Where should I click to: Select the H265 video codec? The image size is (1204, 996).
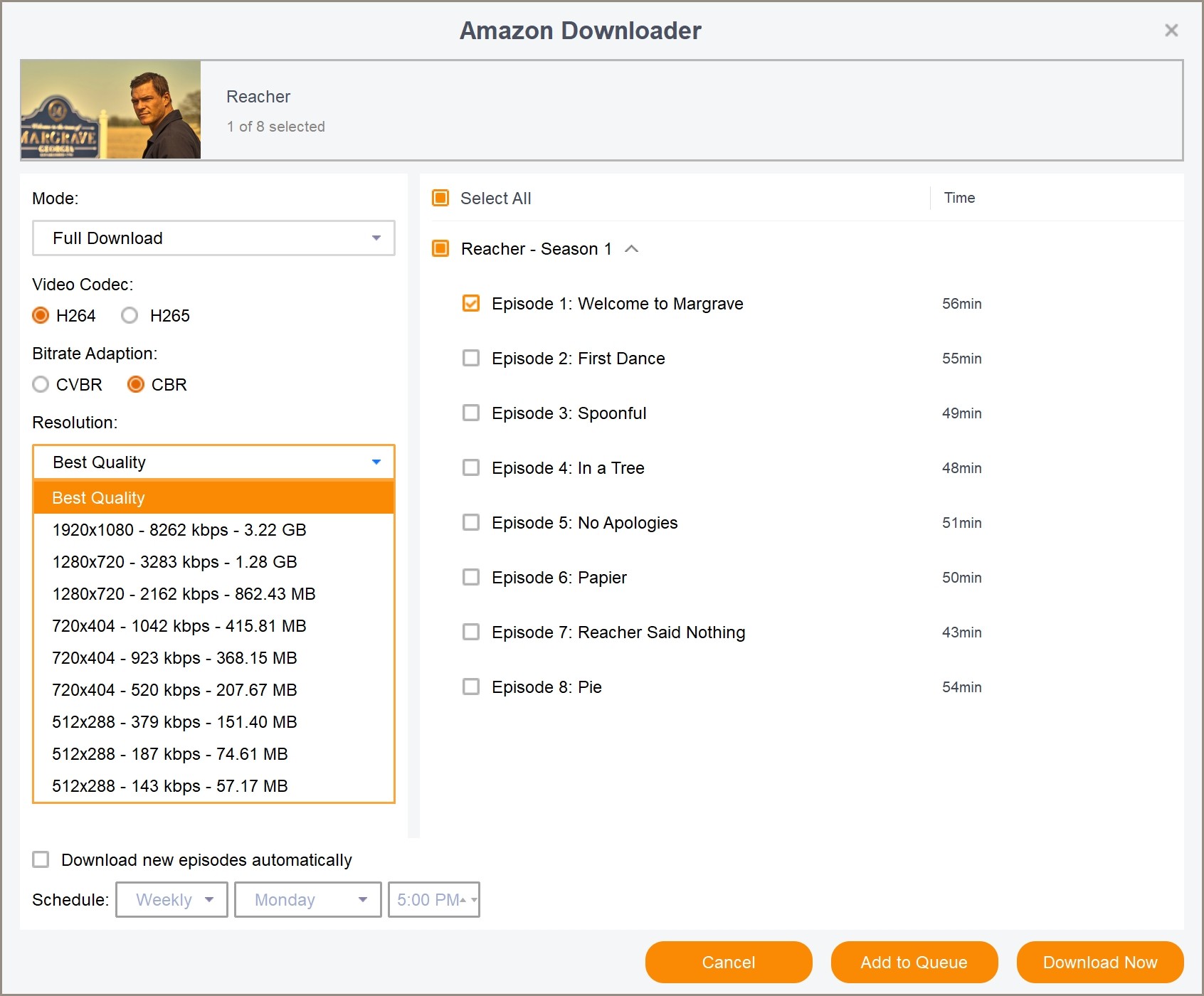coord(130,316)
